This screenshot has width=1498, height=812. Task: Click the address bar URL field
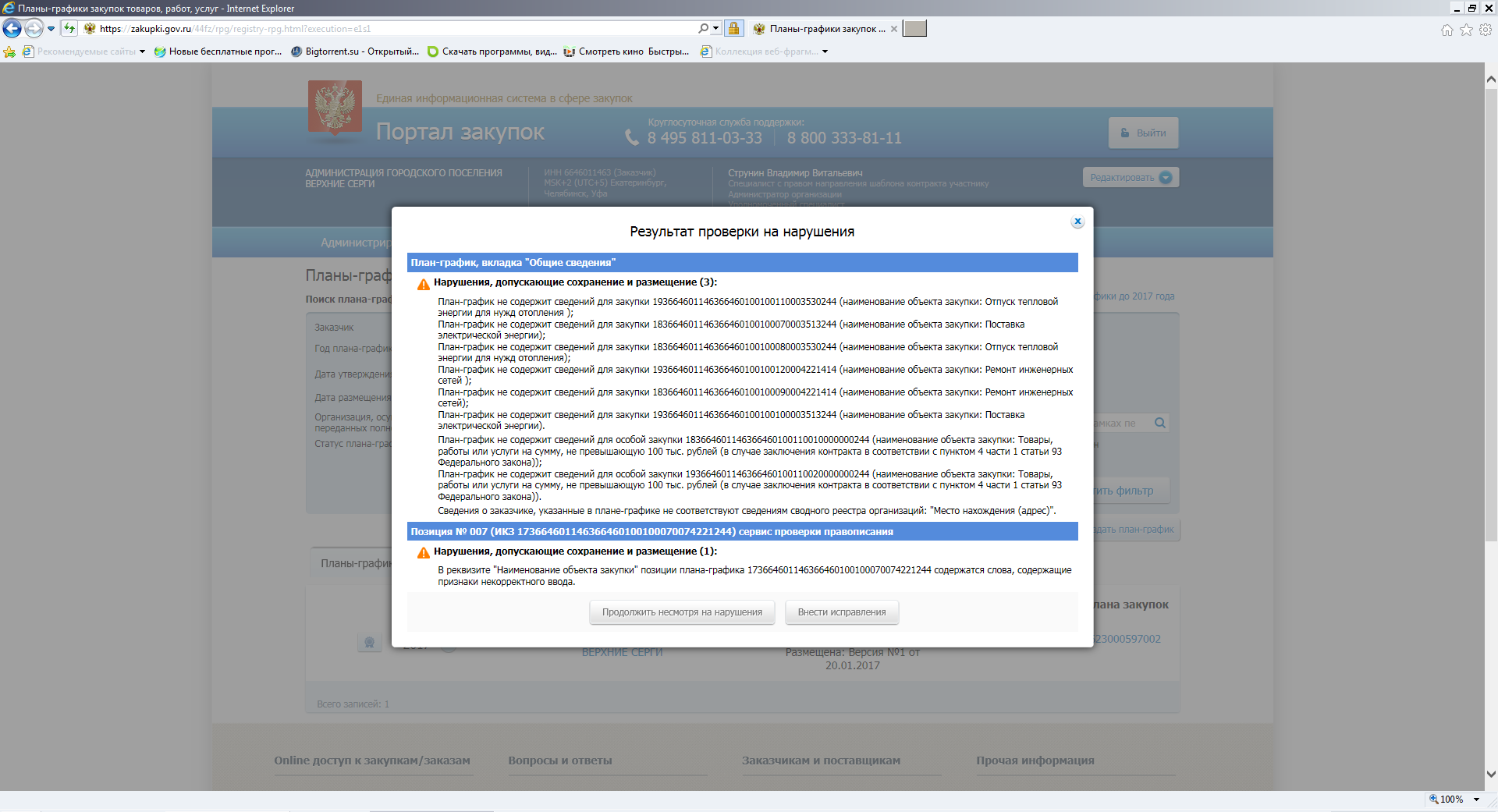click(390, 29)
